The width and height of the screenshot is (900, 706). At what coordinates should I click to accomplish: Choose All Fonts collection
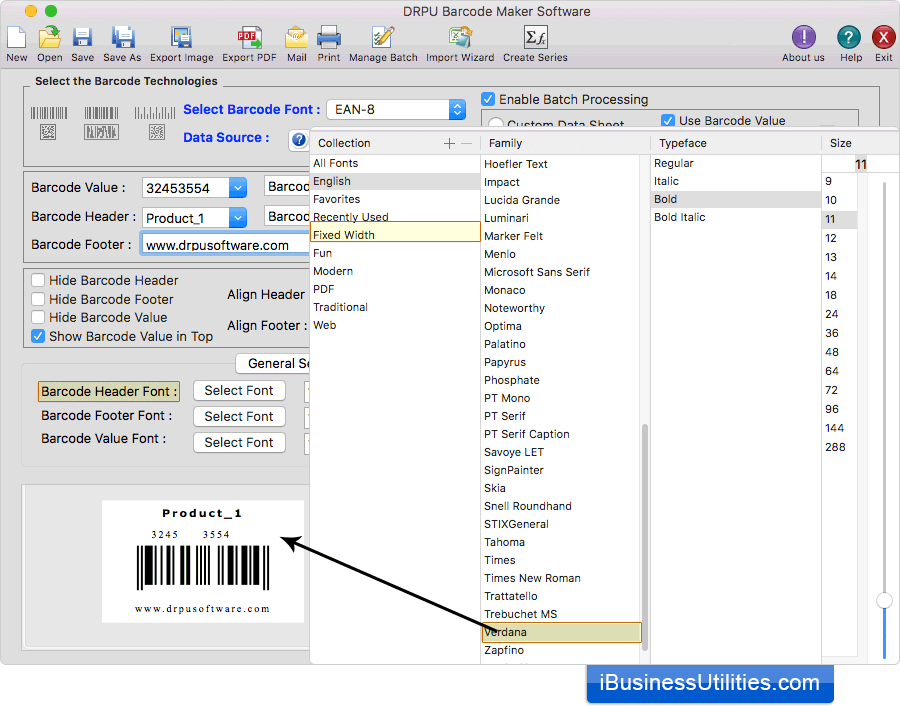[395, 164]
